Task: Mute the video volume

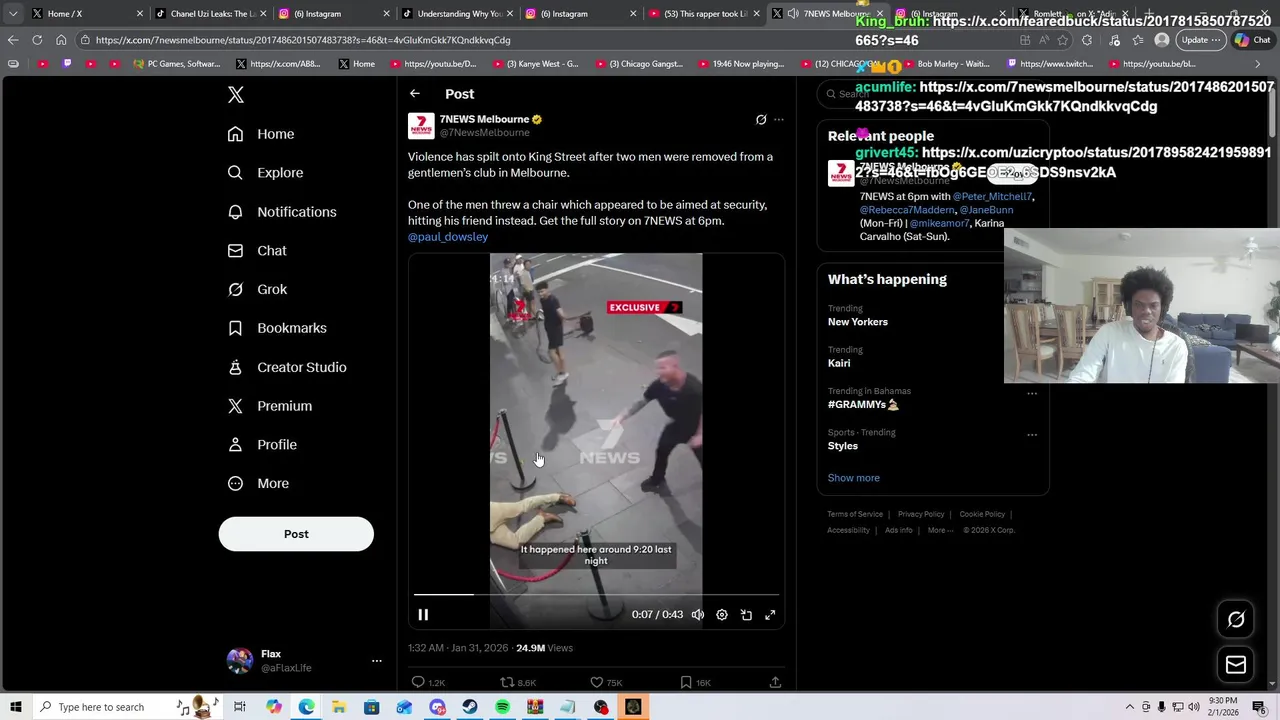Action: click(x=698, y=615)
